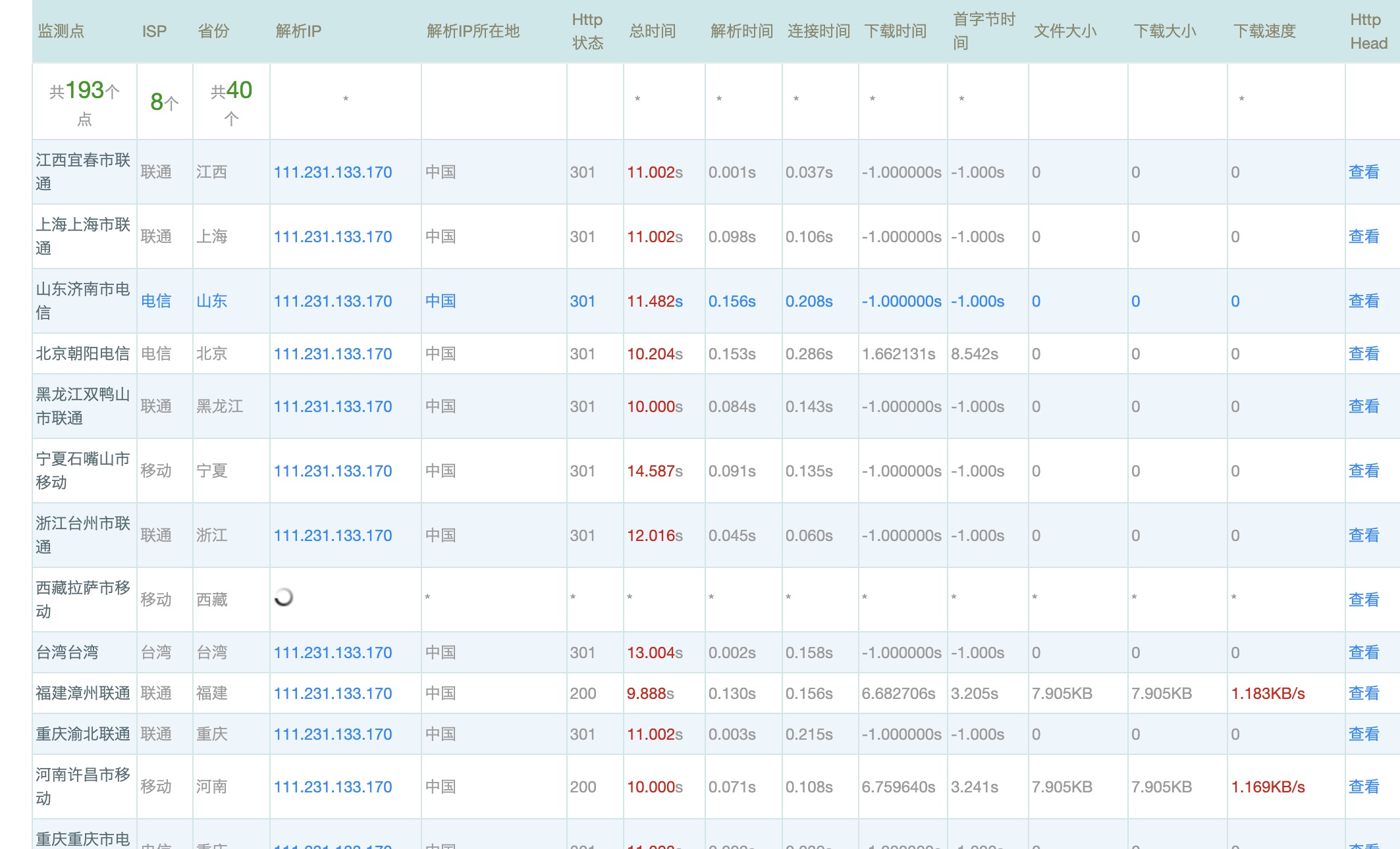
Task: Open 查看 link for 河南许昌市移动 row
Action: tap(1364, 786)
